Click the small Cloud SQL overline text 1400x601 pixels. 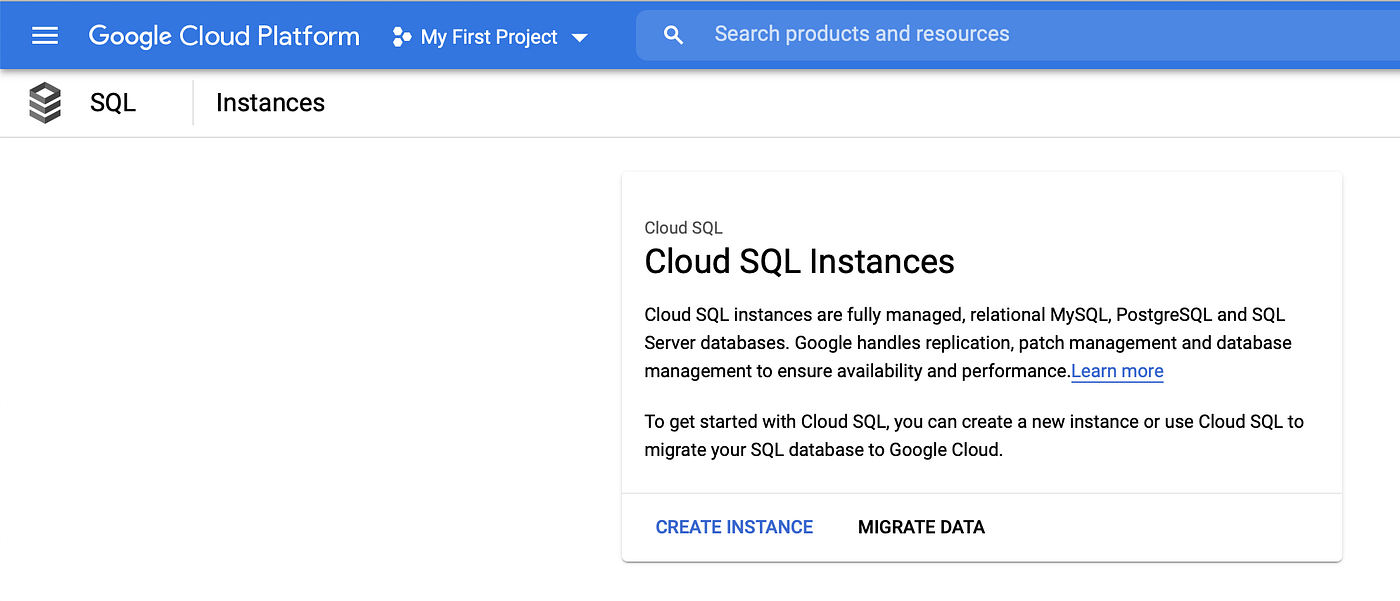(x=683, y=228)
